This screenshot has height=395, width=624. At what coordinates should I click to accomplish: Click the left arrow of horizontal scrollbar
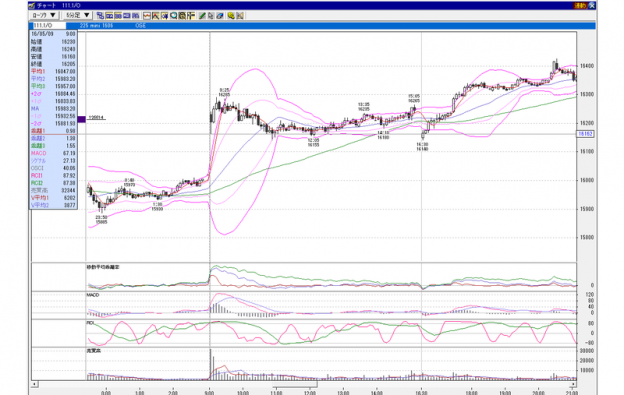pos(35,384)
